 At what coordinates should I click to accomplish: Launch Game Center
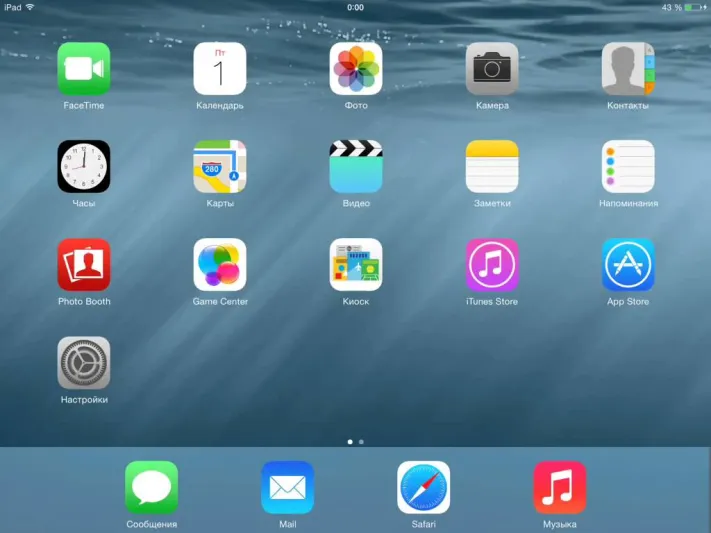(x=220, y=264)
